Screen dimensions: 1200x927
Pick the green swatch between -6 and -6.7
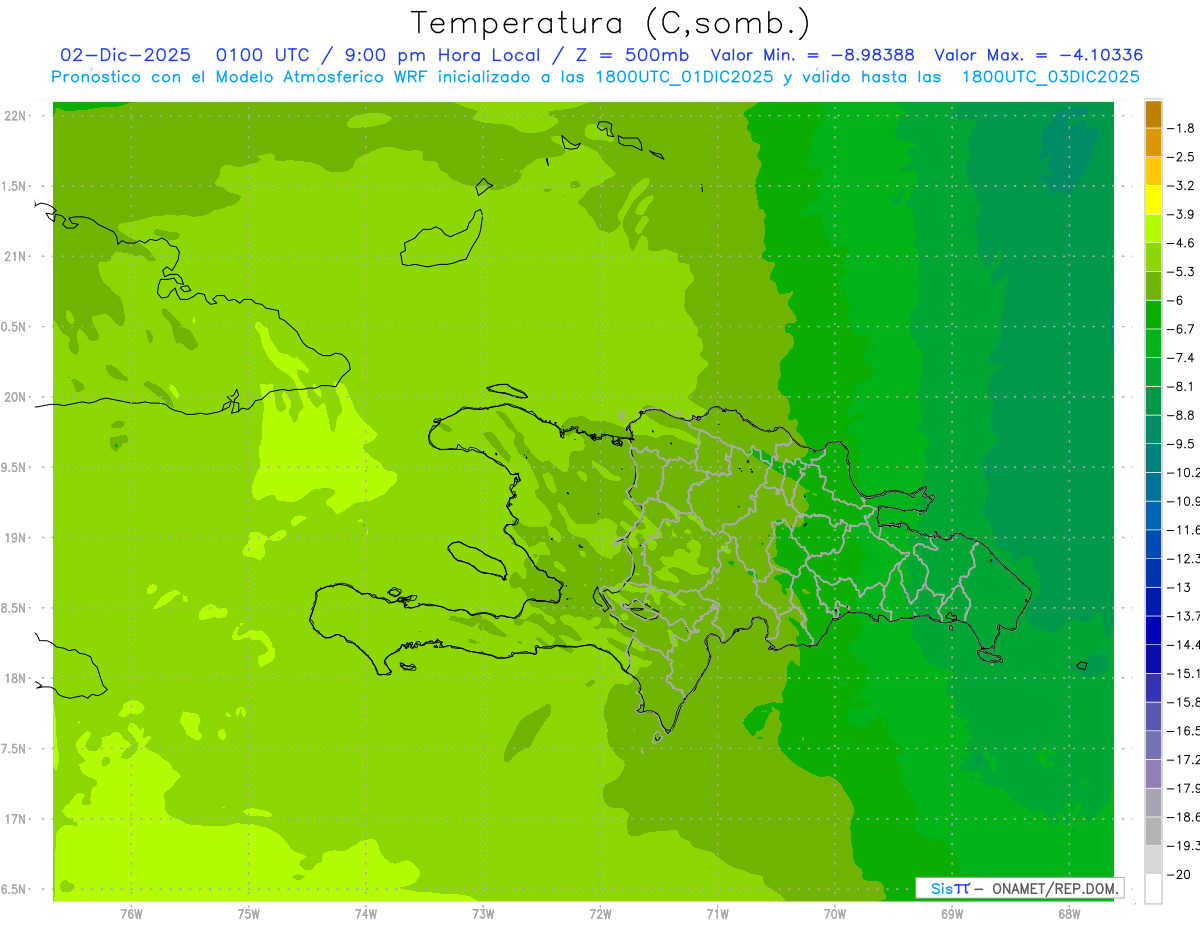pos(1153,315)
